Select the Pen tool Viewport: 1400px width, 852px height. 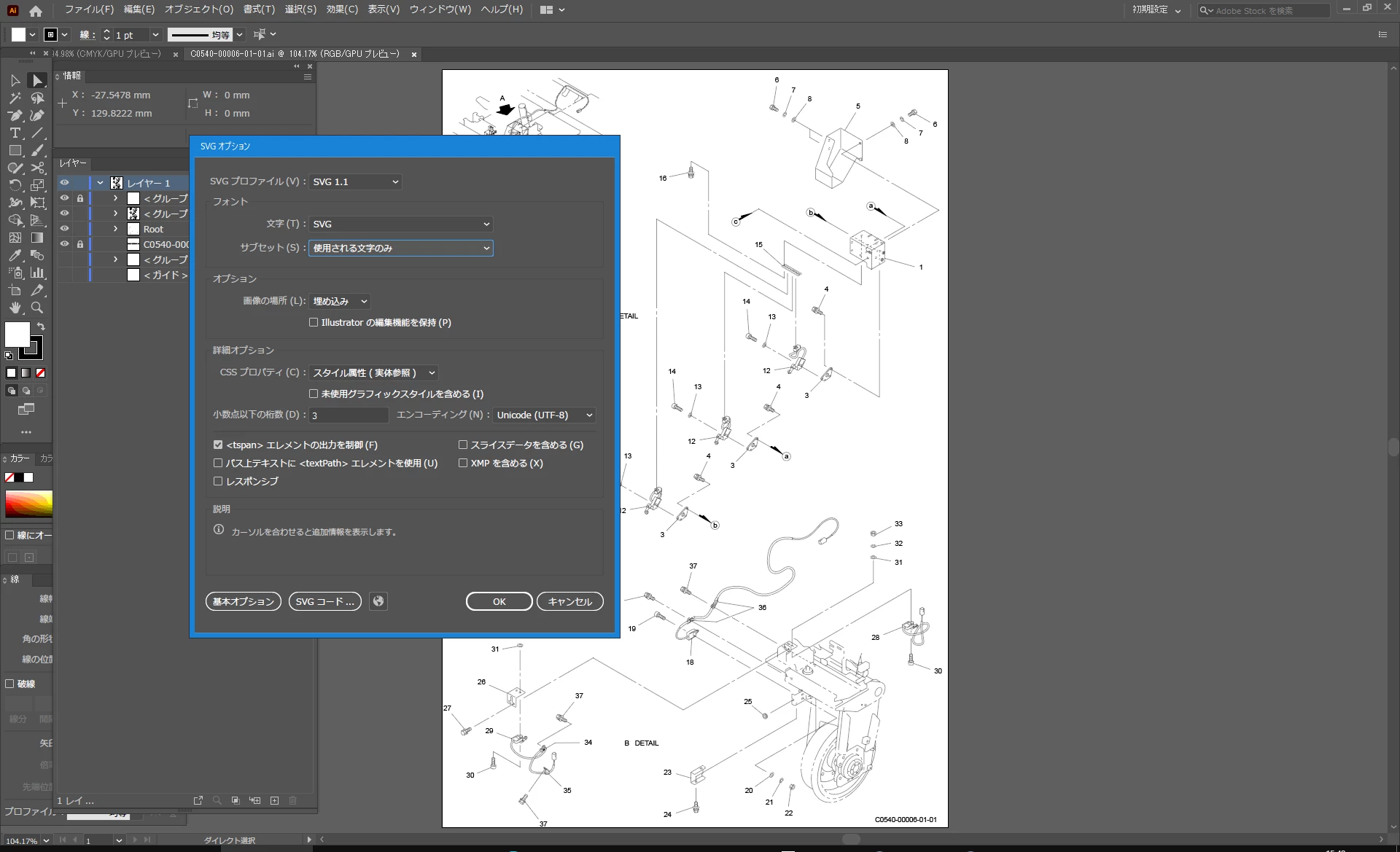click(15, 116)
